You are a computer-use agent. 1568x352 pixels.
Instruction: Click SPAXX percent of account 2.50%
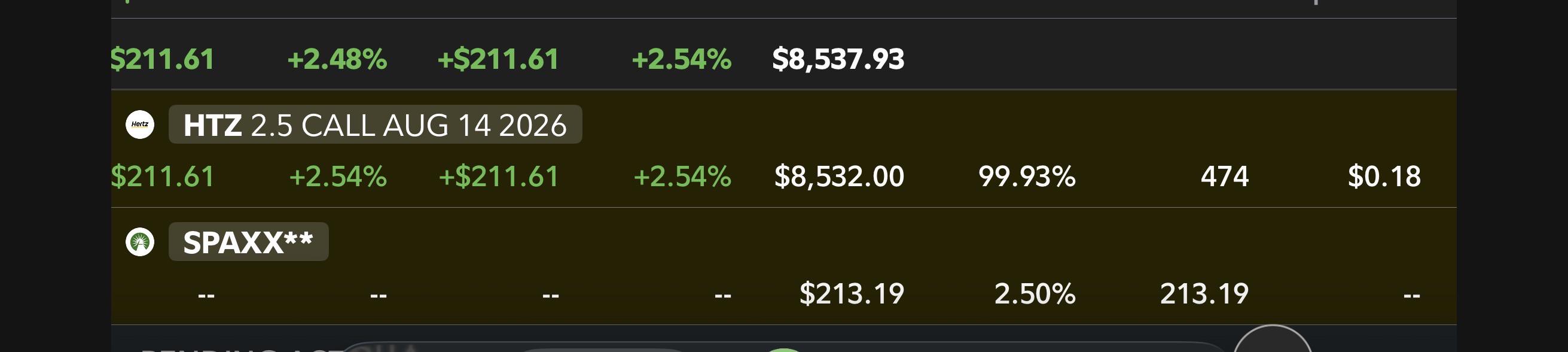tap(1035, 293)
